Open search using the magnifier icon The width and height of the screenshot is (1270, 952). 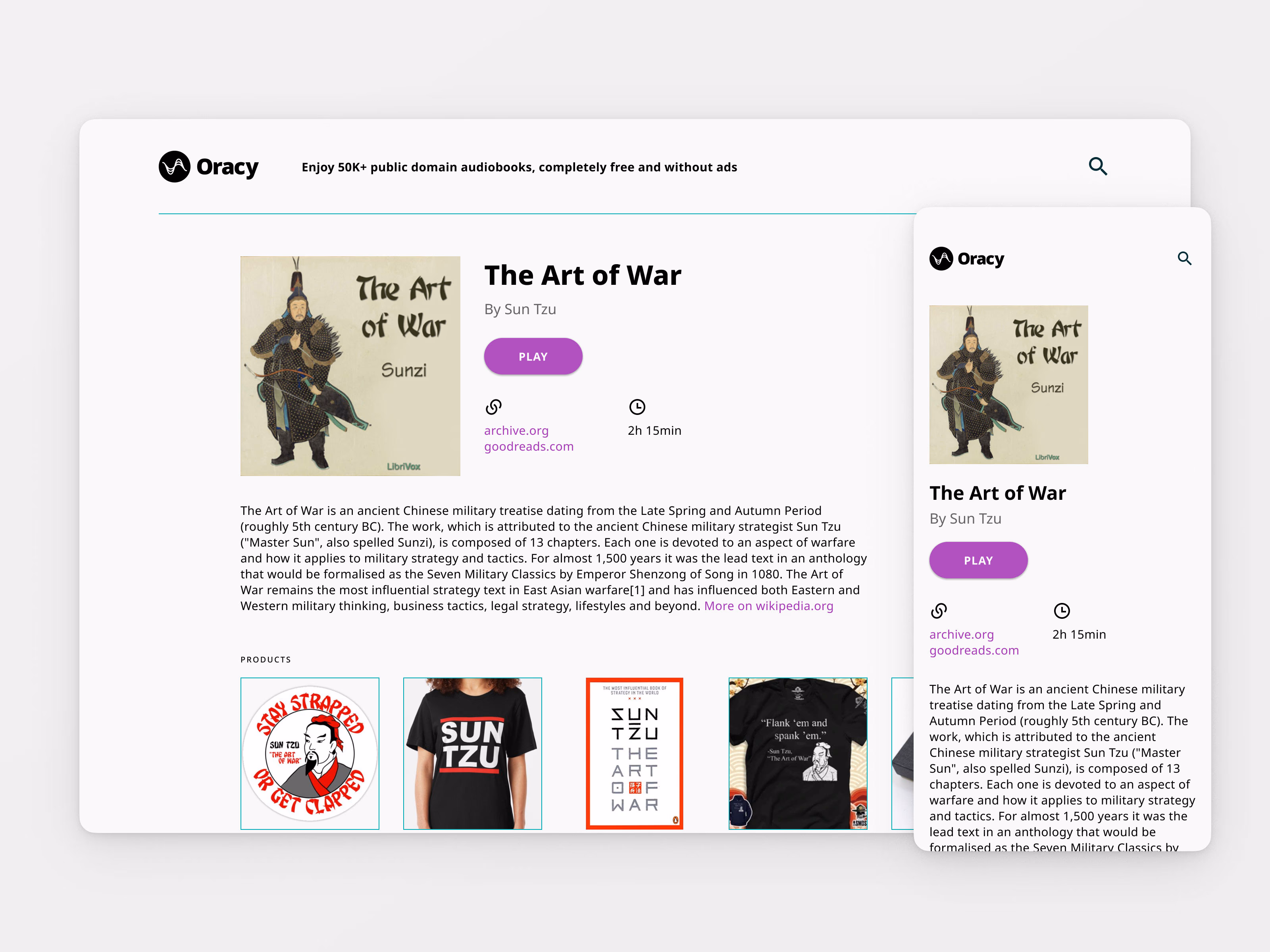1098,167
